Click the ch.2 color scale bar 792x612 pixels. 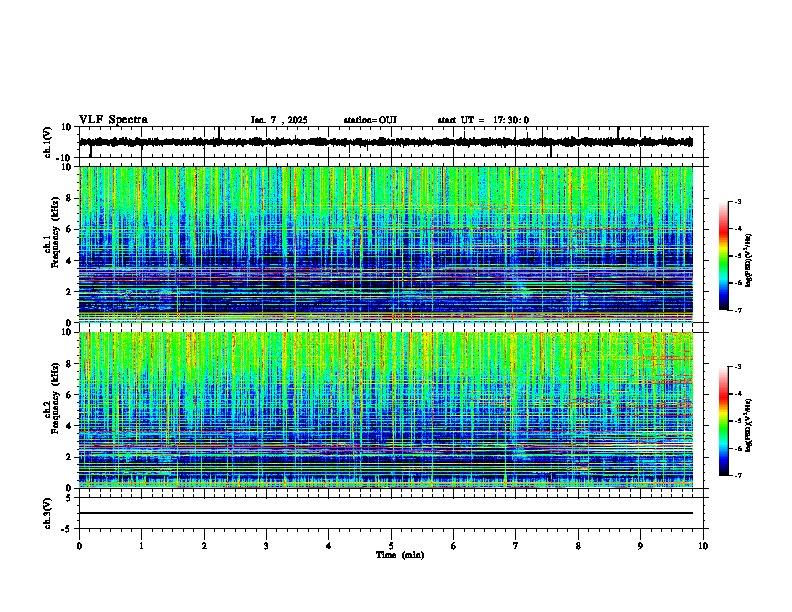click(723, 421)
